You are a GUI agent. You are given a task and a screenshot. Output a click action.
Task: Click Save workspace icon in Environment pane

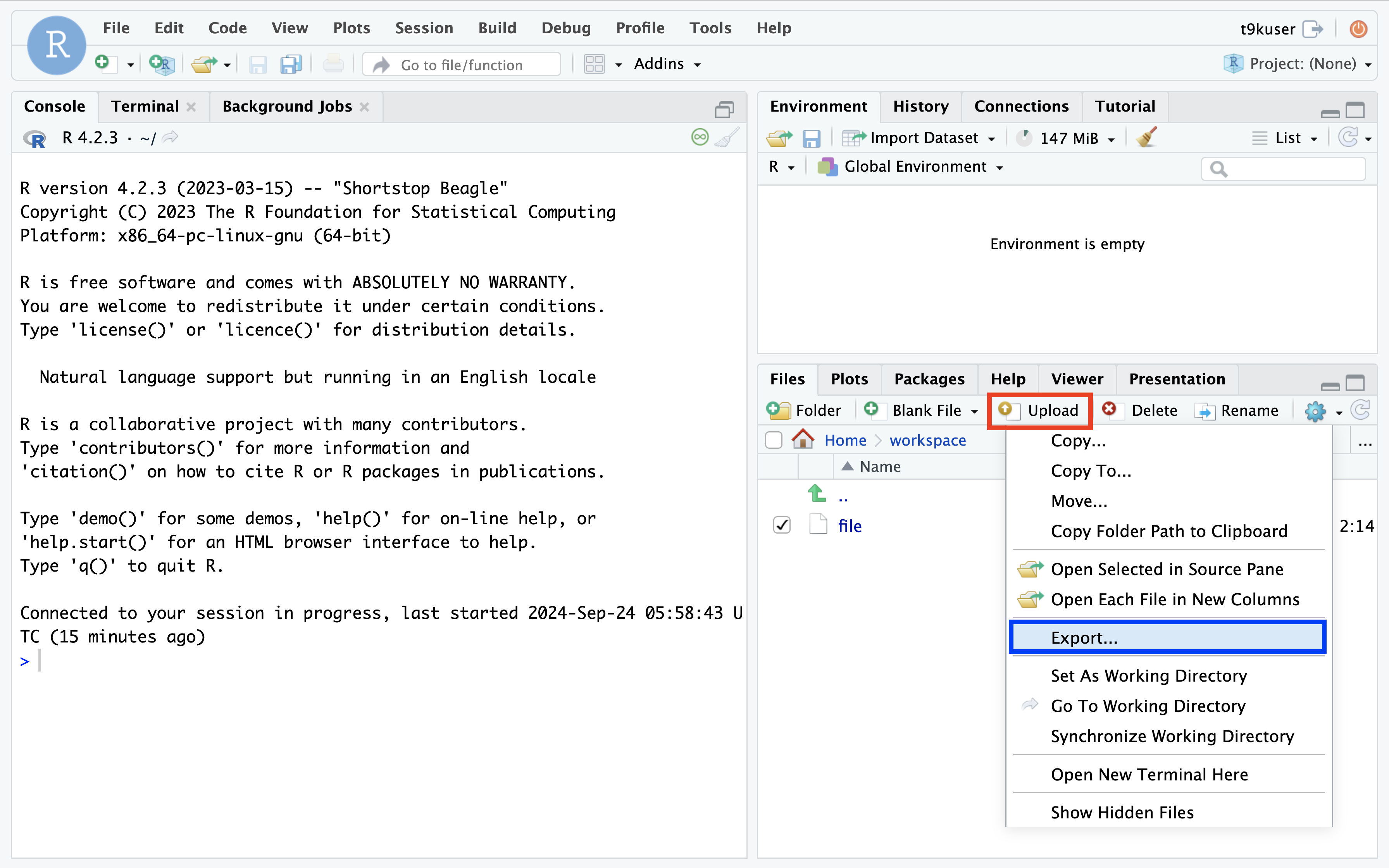pyautogui.click(x=811, y=138)
